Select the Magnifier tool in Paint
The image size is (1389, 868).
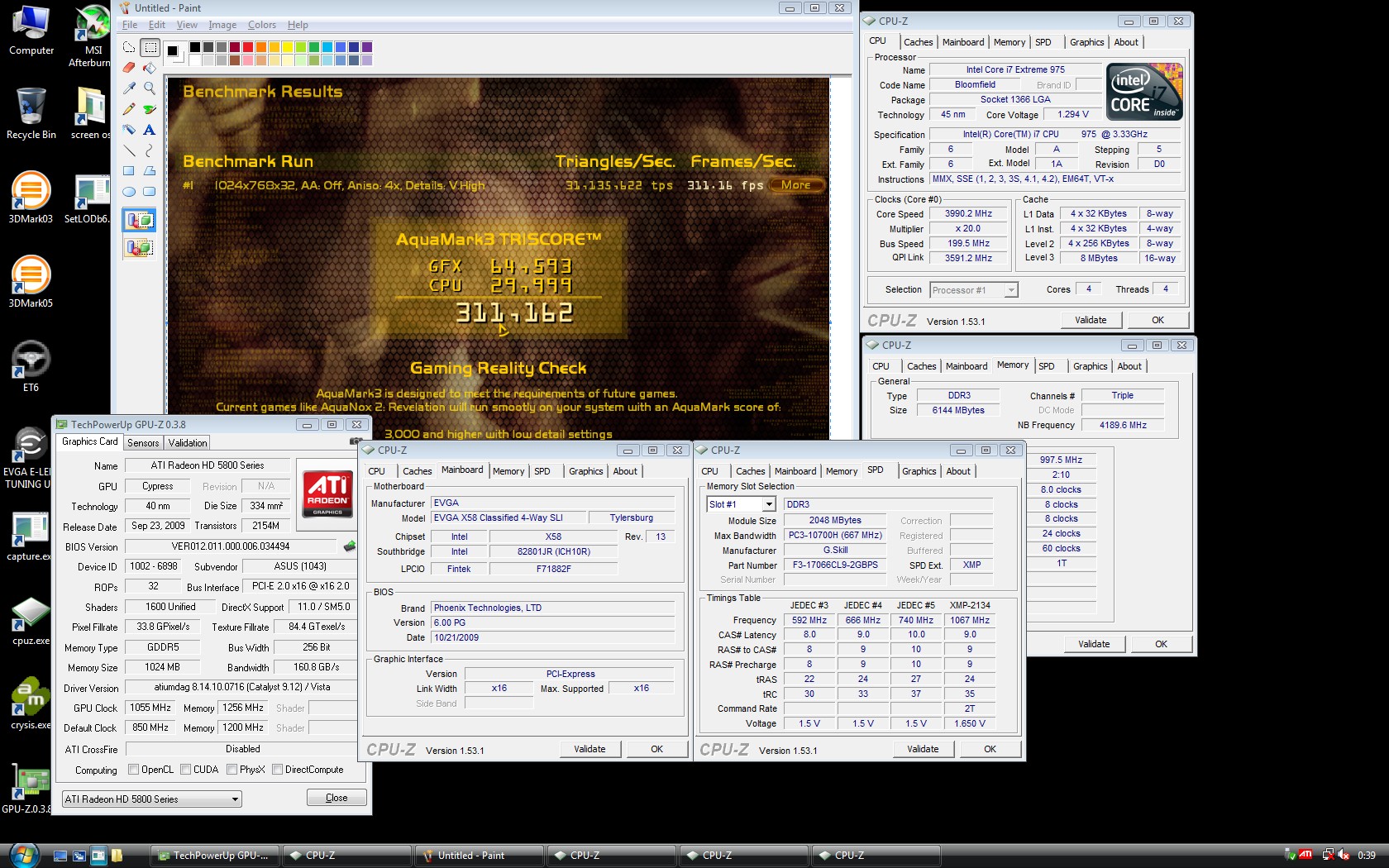coord(150,88)
